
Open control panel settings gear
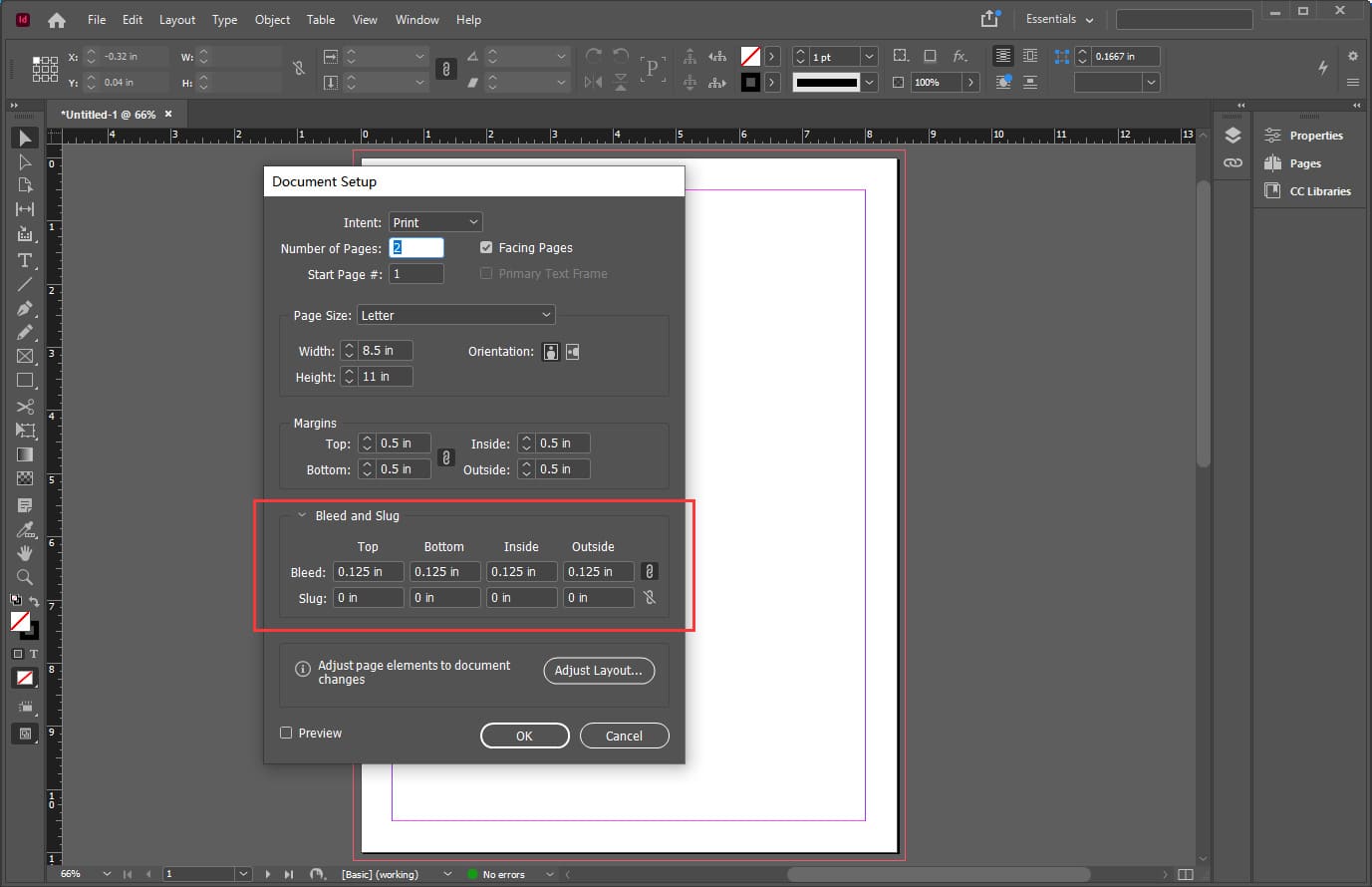point(1352,56)
